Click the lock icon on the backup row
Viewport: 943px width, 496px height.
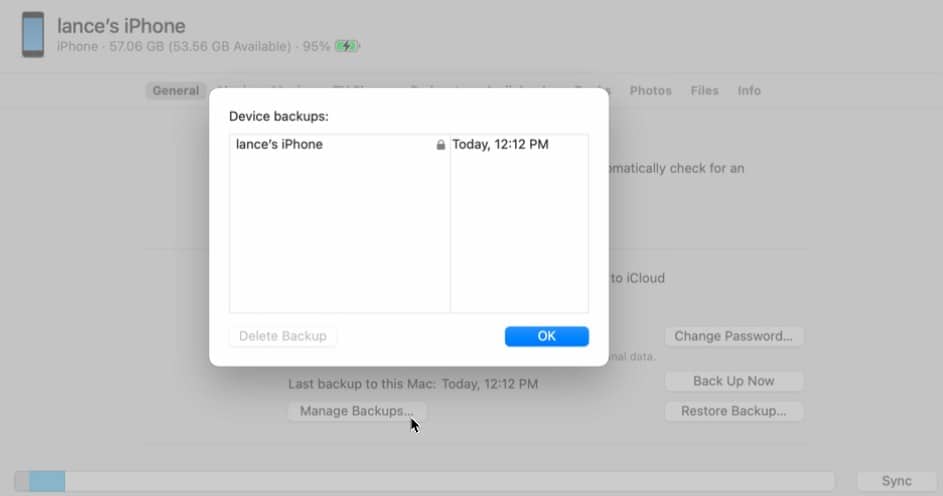[440, 145]
